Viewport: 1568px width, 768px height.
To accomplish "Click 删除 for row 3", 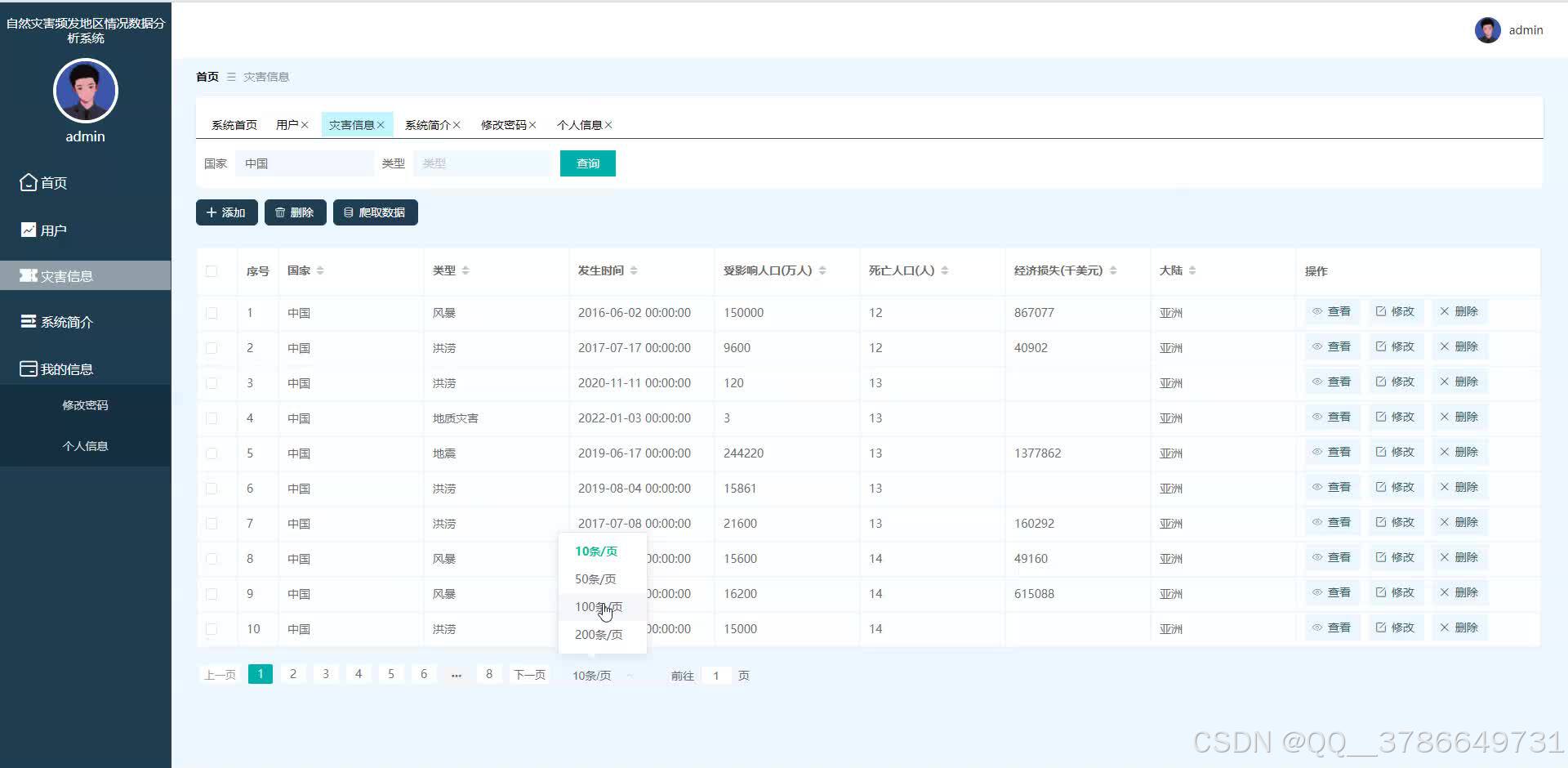I will [1459, 382].
